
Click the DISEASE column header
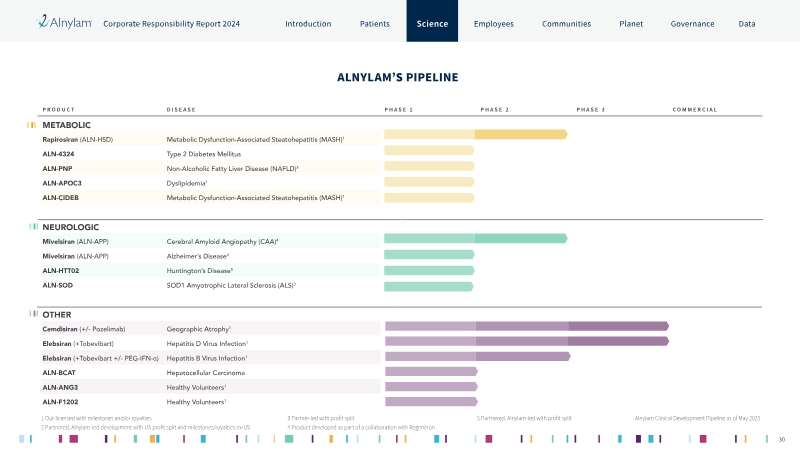[x=181, y=110]
